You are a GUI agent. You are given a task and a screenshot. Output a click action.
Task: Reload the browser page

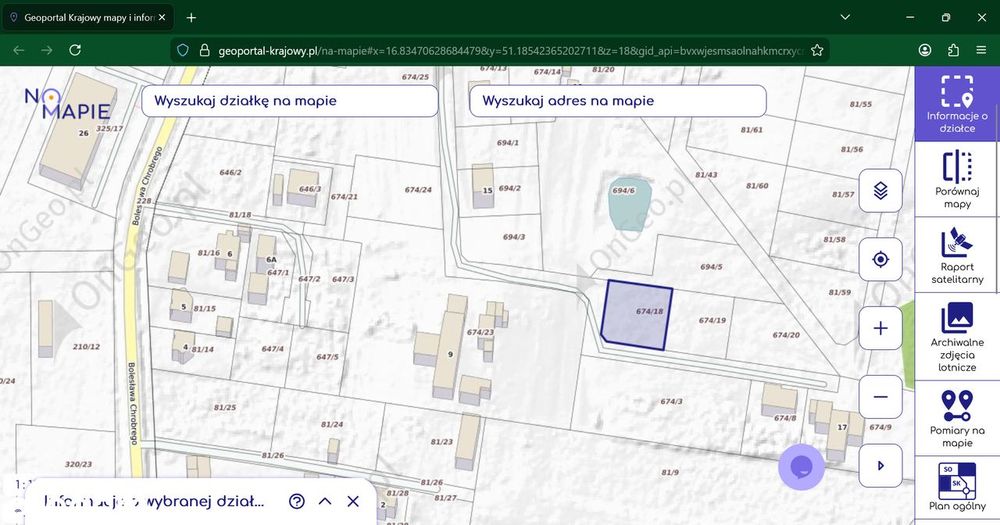click(x=75, y=50)
